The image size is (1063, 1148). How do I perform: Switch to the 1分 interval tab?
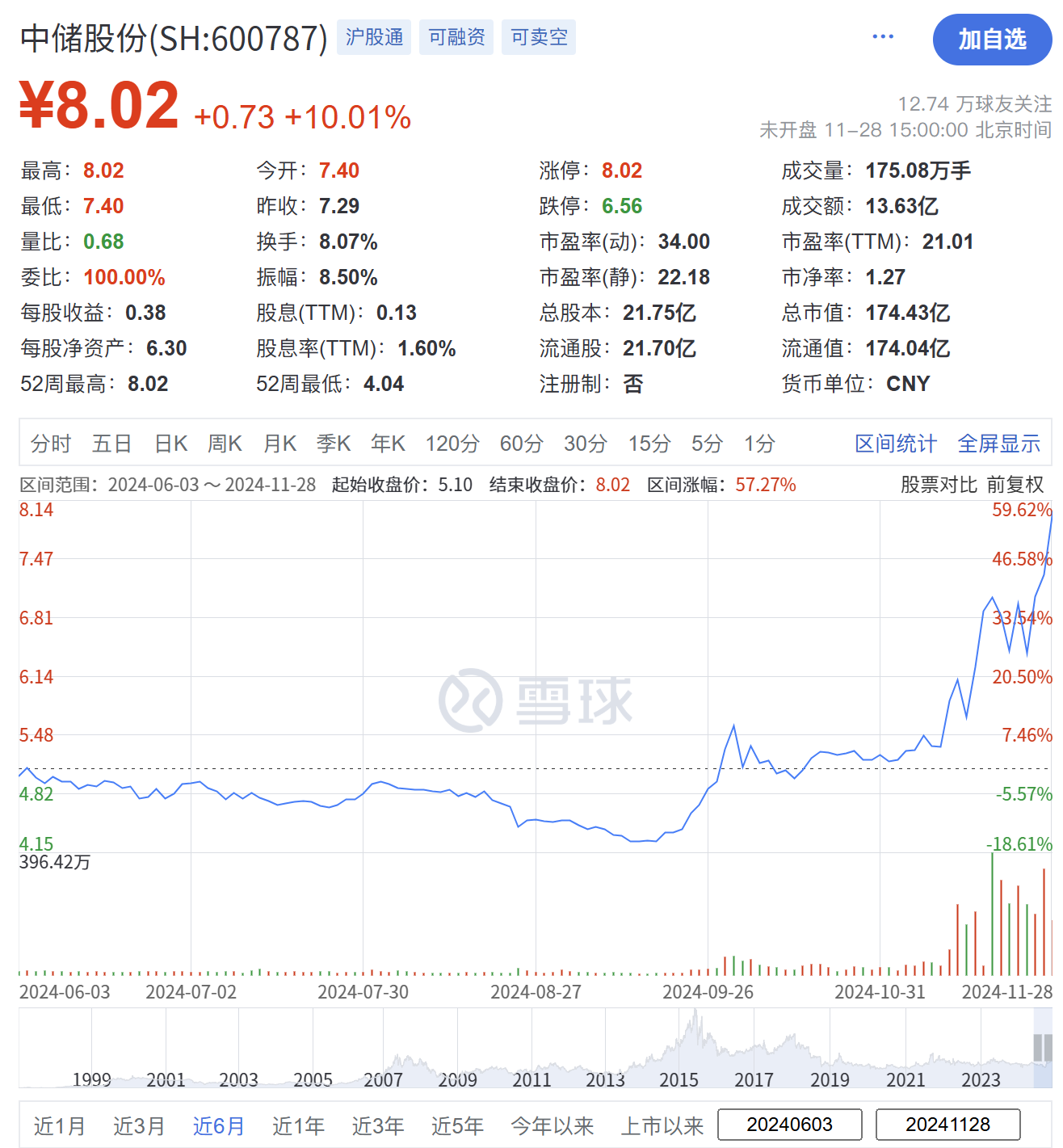(759, 444)
